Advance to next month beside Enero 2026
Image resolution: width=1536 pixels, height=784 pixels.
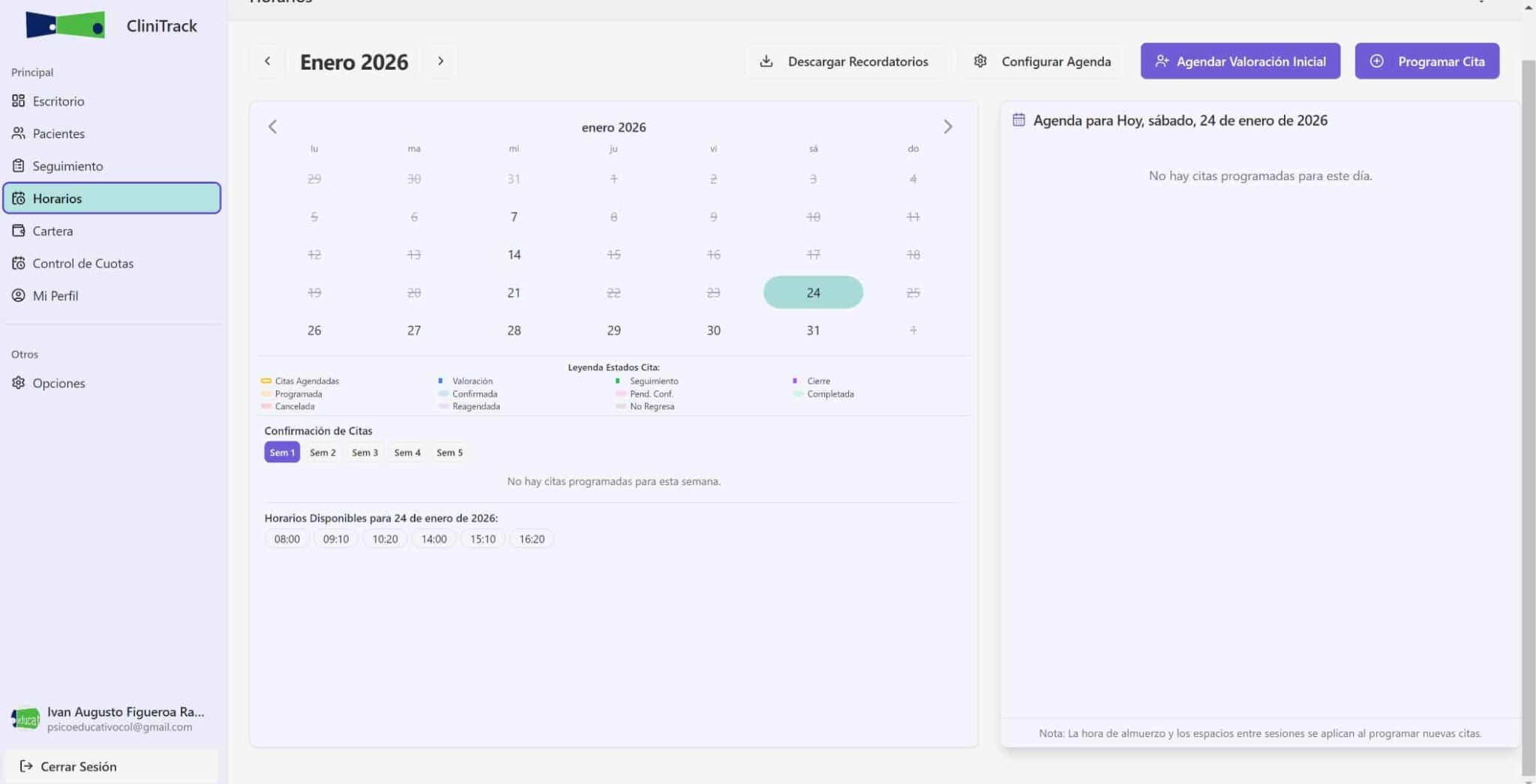(x=440, y=61)
